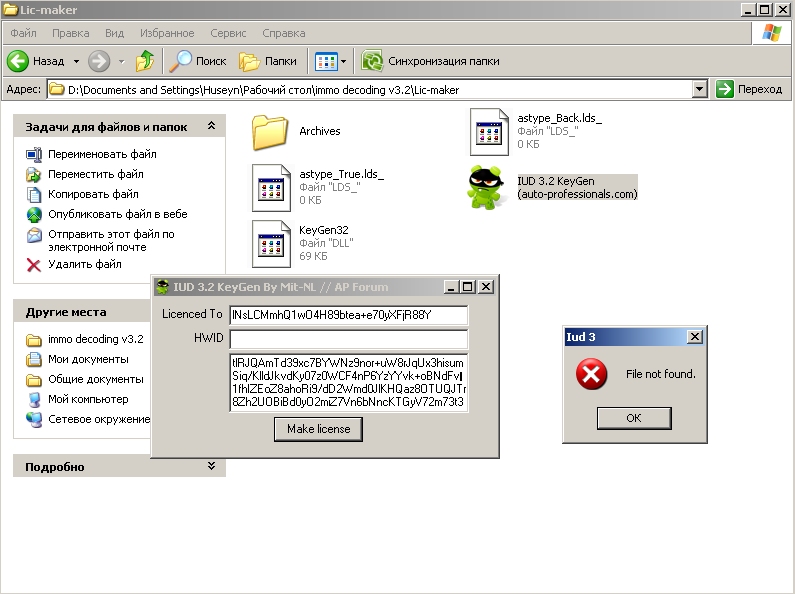
Task: Click the empty HWID input field
Action: click(x=349, y=339)
